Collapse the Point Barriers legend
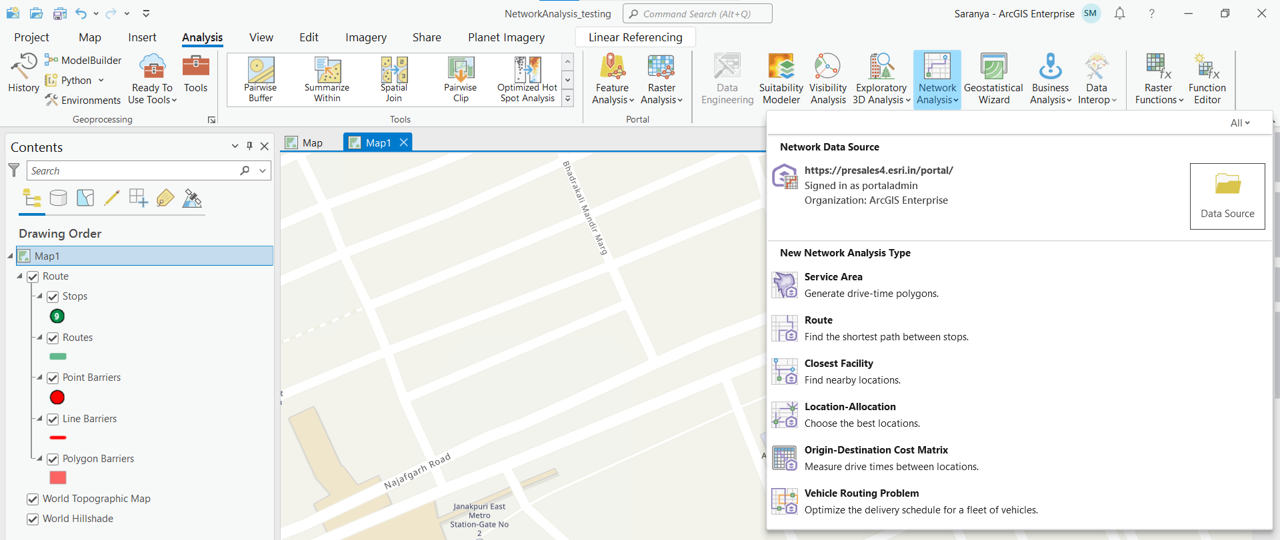The image size is (1280, 540). (x=40, y=378)
